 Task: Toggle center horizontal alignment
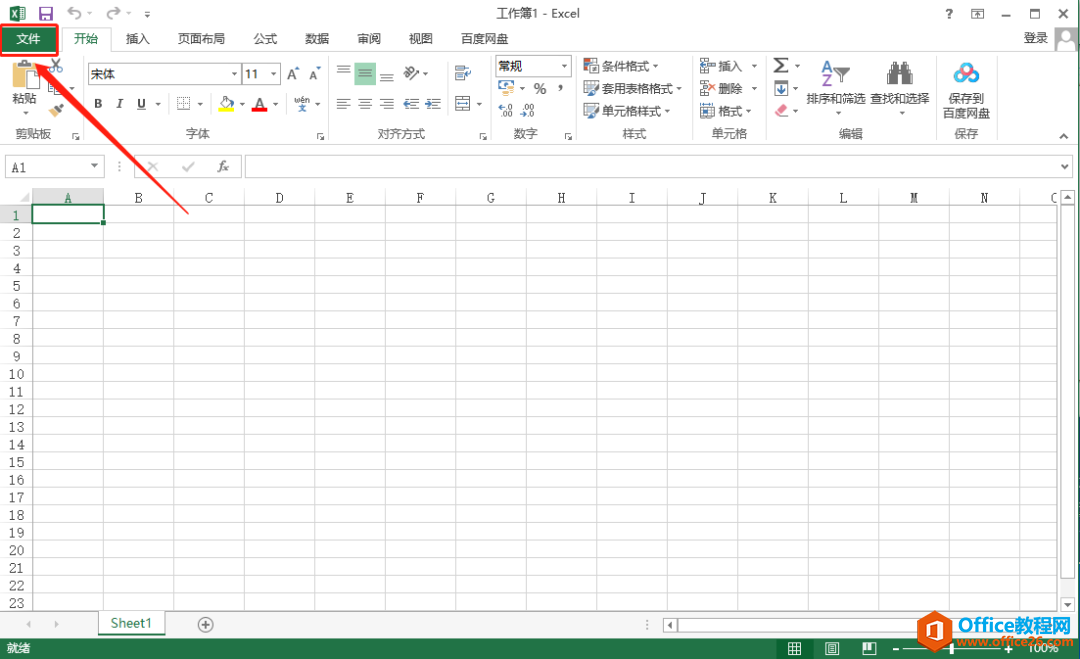365,104
